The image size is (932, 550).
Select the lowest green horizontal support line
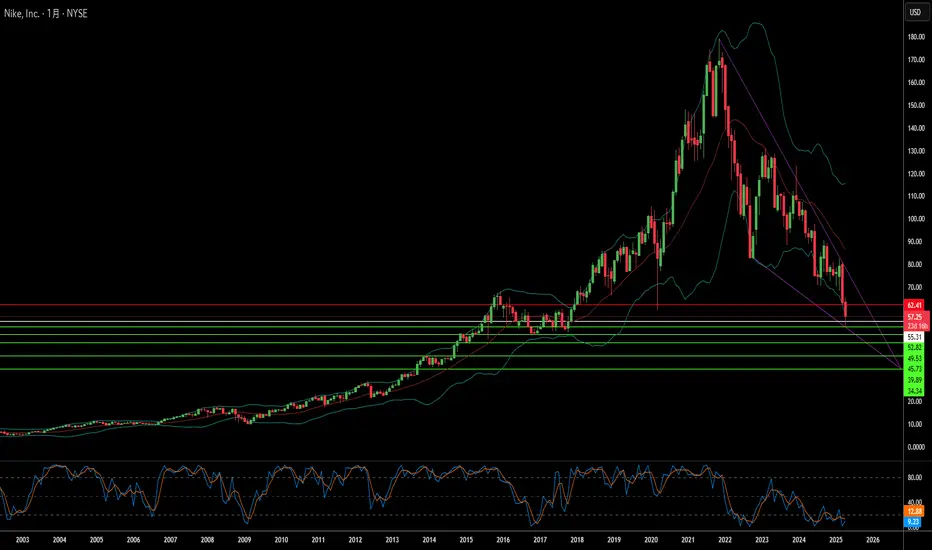[x=451, y=369]
